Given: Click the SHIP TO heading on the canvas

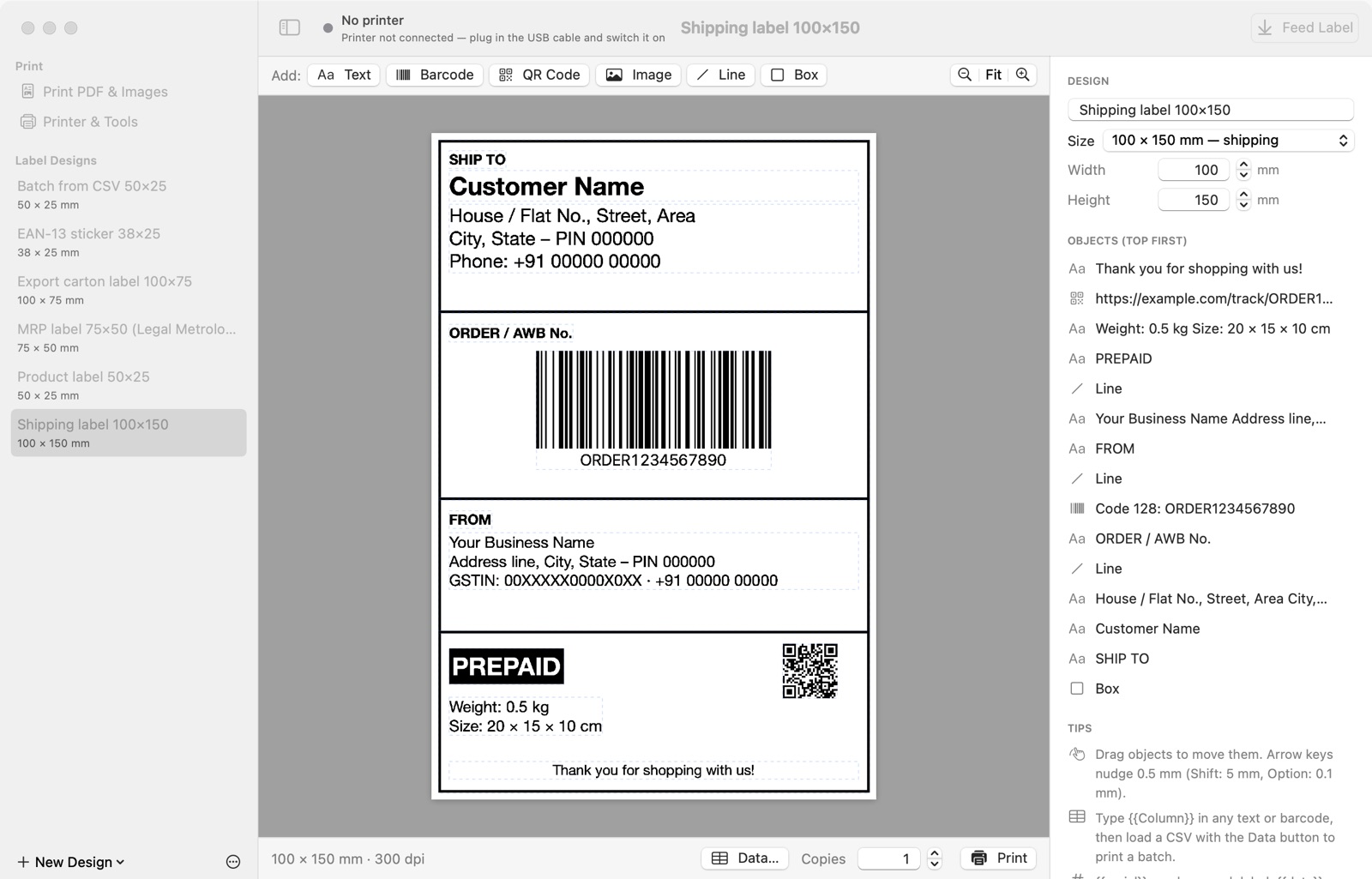Looking at the screenshot, I should [x=477, y=160].
